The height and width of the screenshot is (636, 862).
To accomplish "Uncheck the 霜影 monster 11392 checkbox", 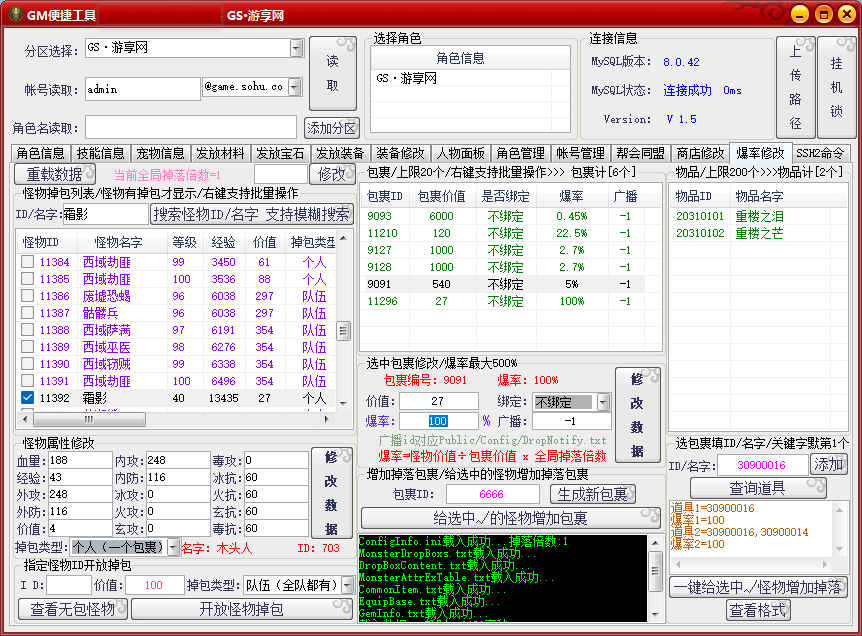I will click(x=28, y=398).
